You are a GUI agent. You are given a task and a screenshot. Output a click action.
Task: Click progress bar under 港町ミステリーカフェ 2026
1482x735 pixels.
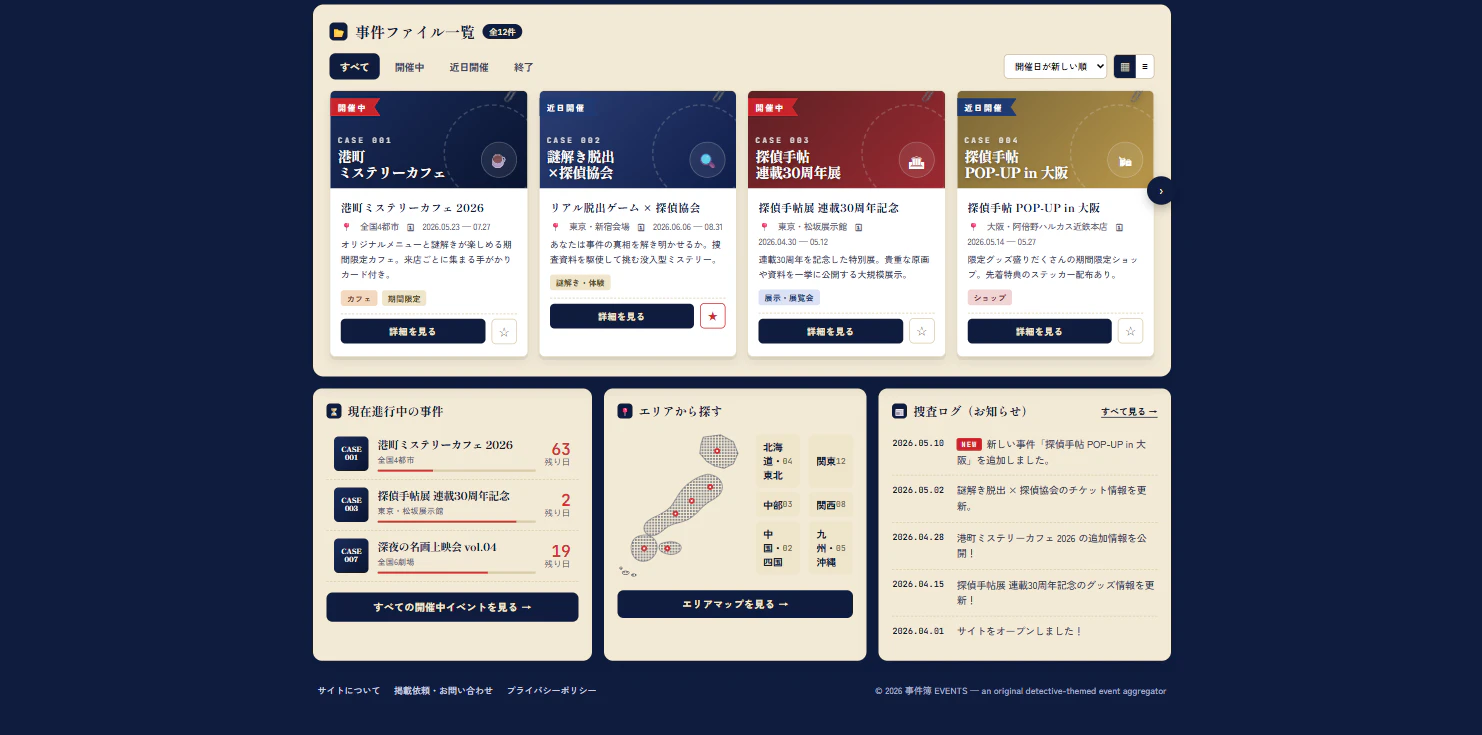click(457, 470)
